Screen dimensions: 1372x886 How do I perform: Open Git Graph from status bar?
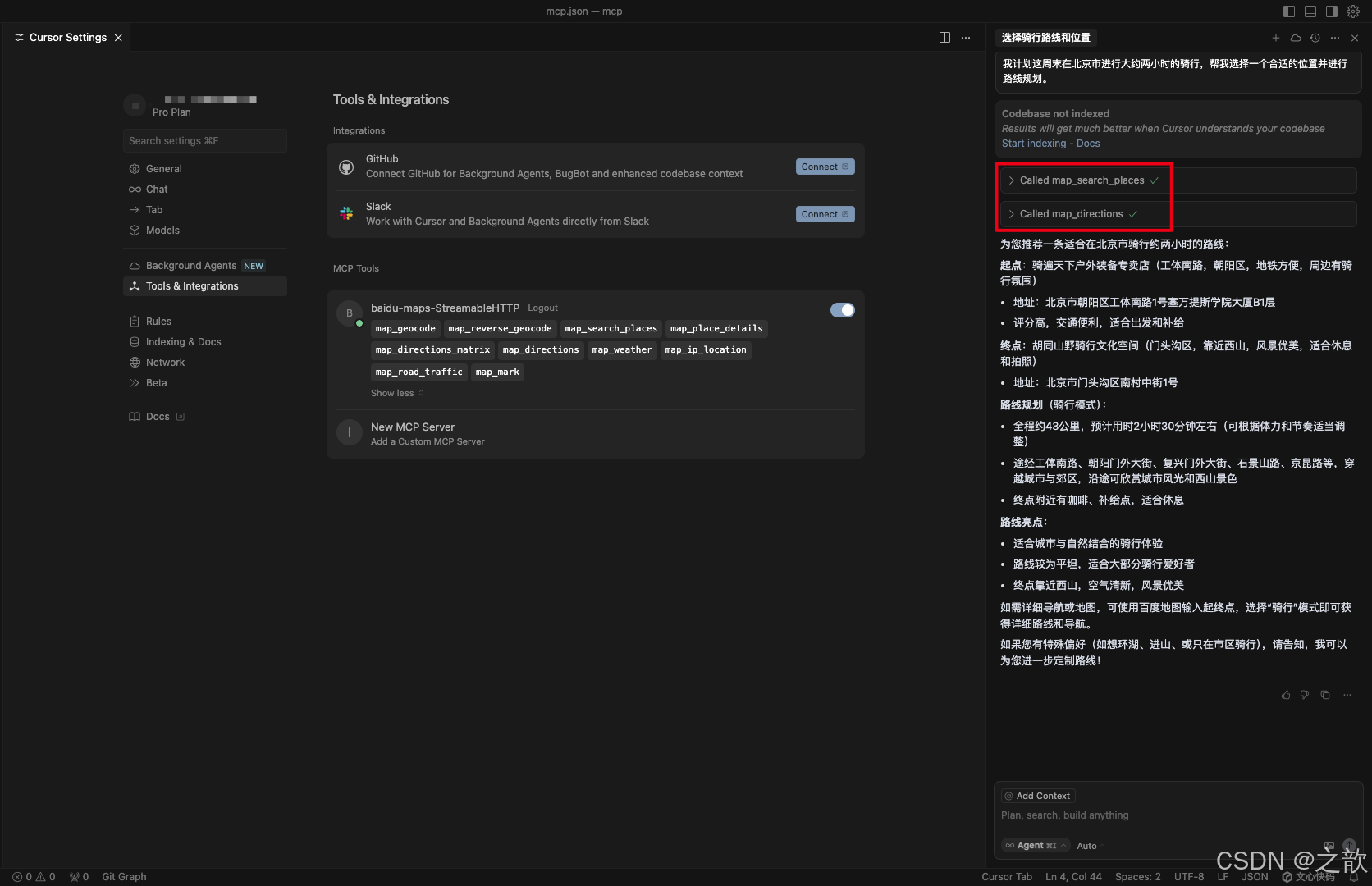tap(124, 877)
